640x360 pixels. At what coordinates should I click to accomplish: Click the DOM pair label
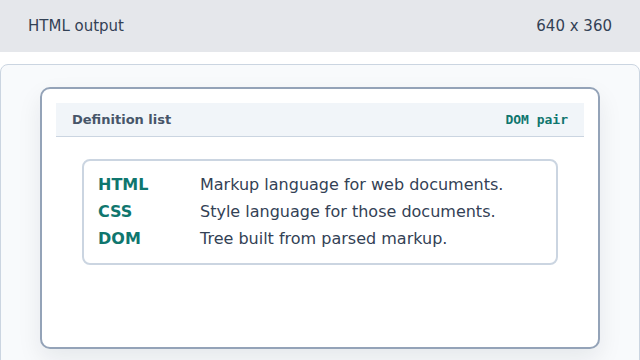[536, 120]
